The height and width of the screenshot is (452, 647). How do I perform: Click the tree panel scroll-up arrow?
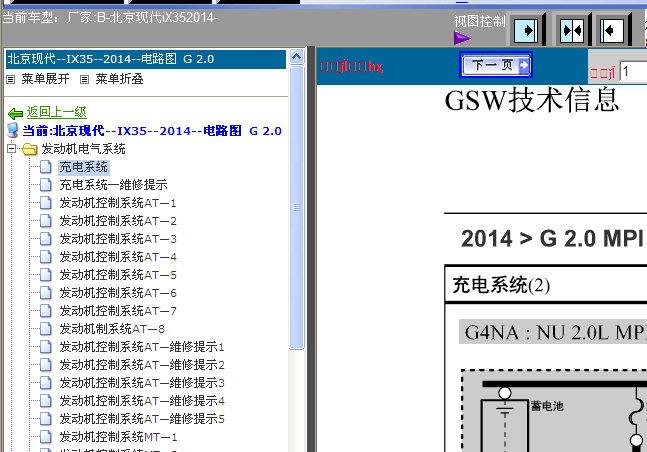pos(296,57)
